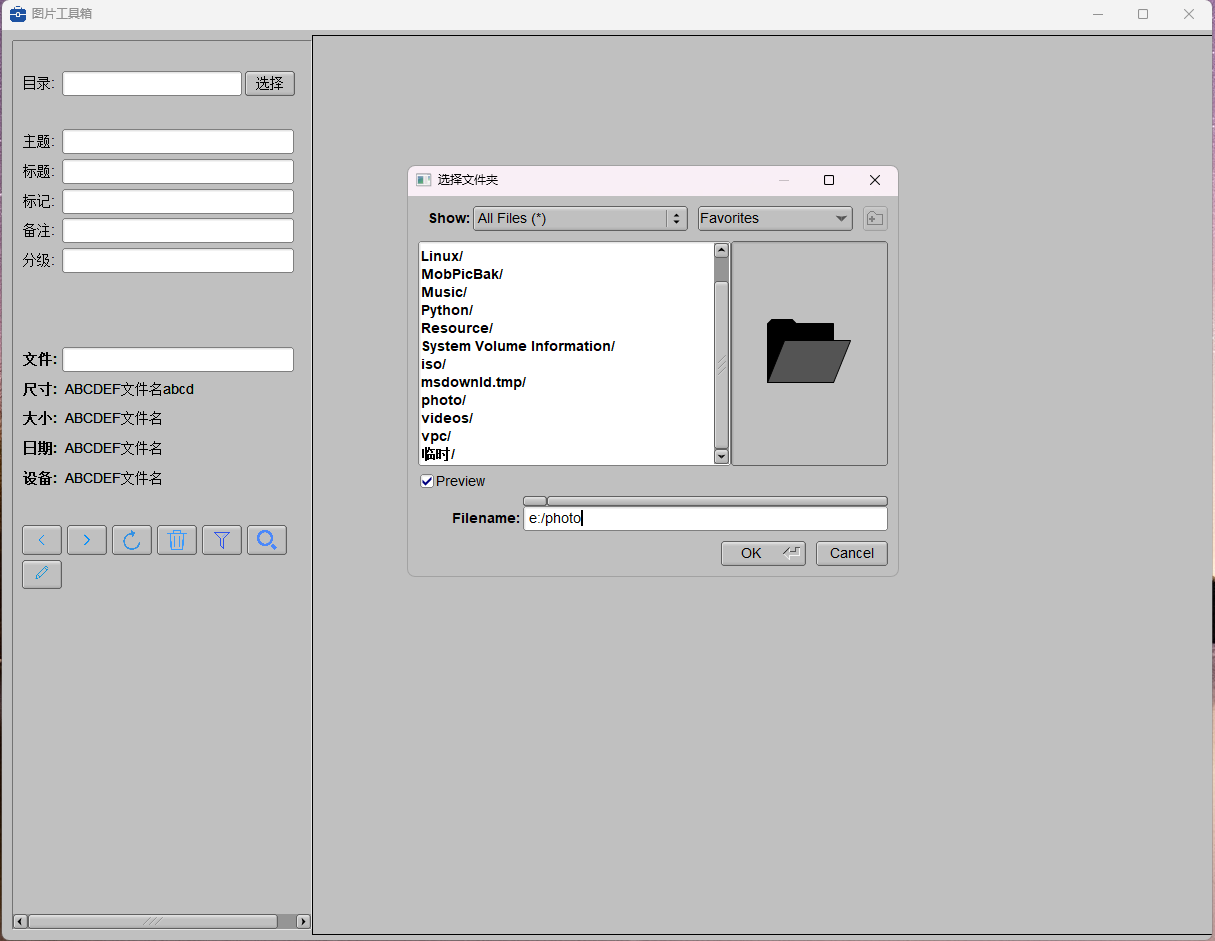Open the filter funnel icon

[222, 540]
